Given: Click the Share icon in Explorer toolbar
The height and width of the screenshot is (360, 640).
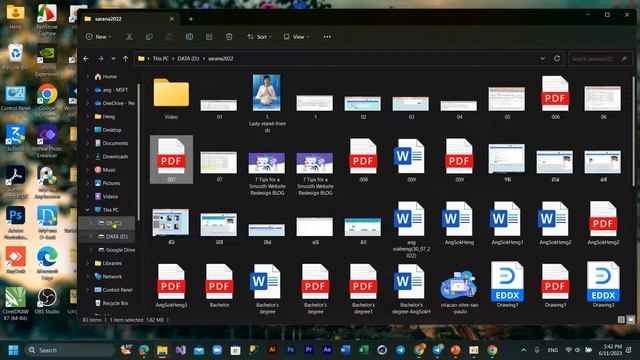Looking at the screenshot, I should coord(209,37).
